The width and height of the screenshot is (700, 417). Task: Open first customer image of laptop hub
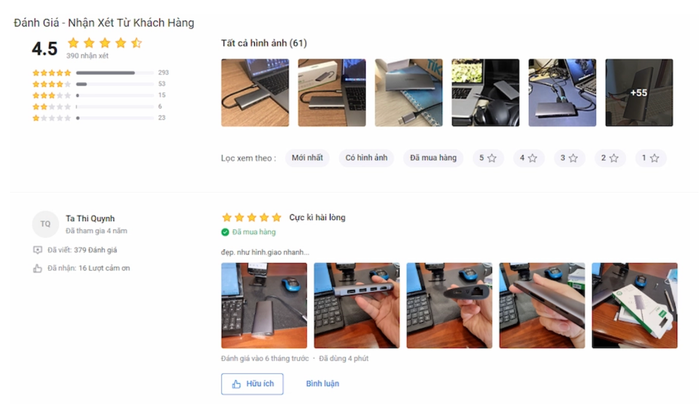tap(255, 93)
